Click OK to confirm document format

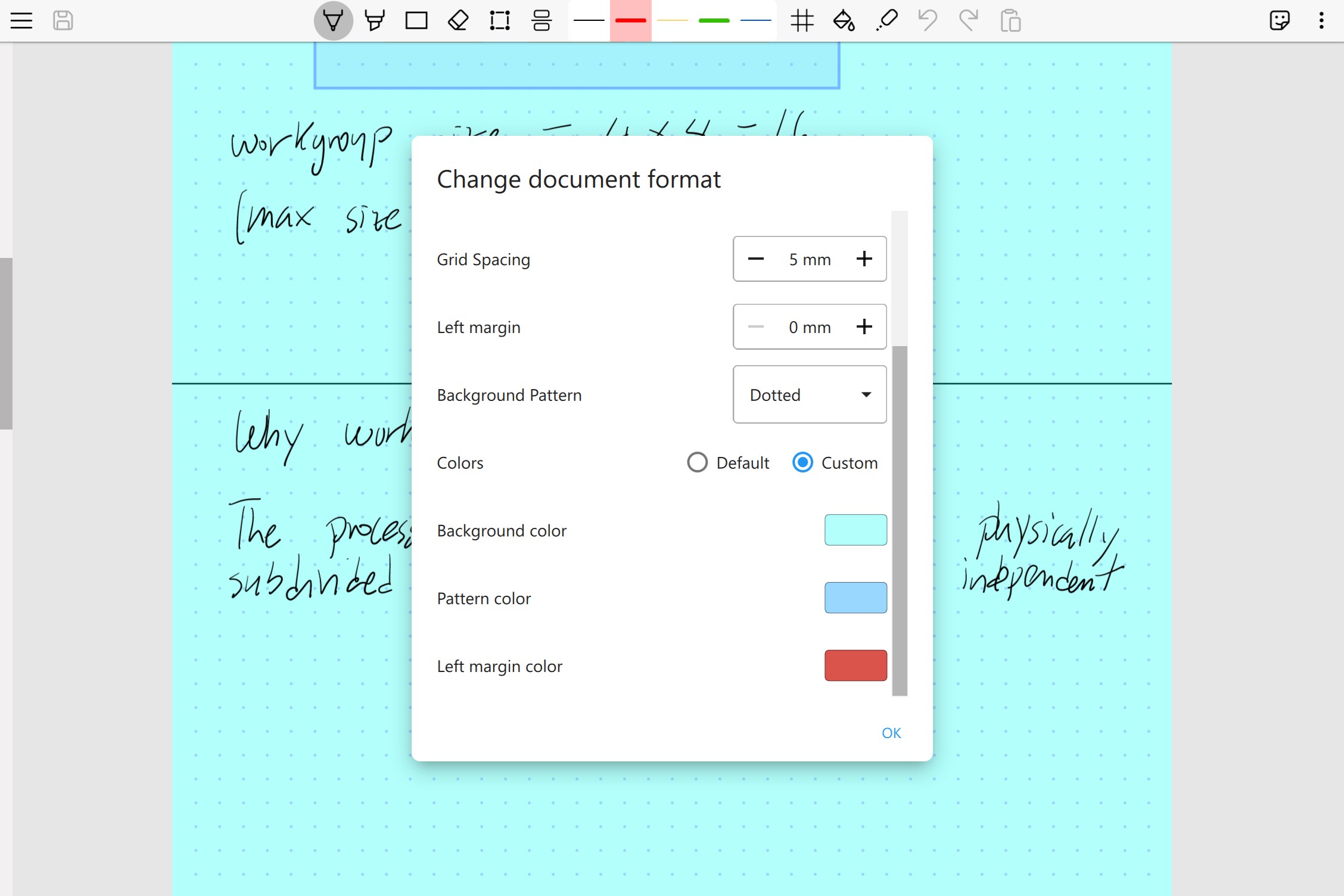(891, 733)
